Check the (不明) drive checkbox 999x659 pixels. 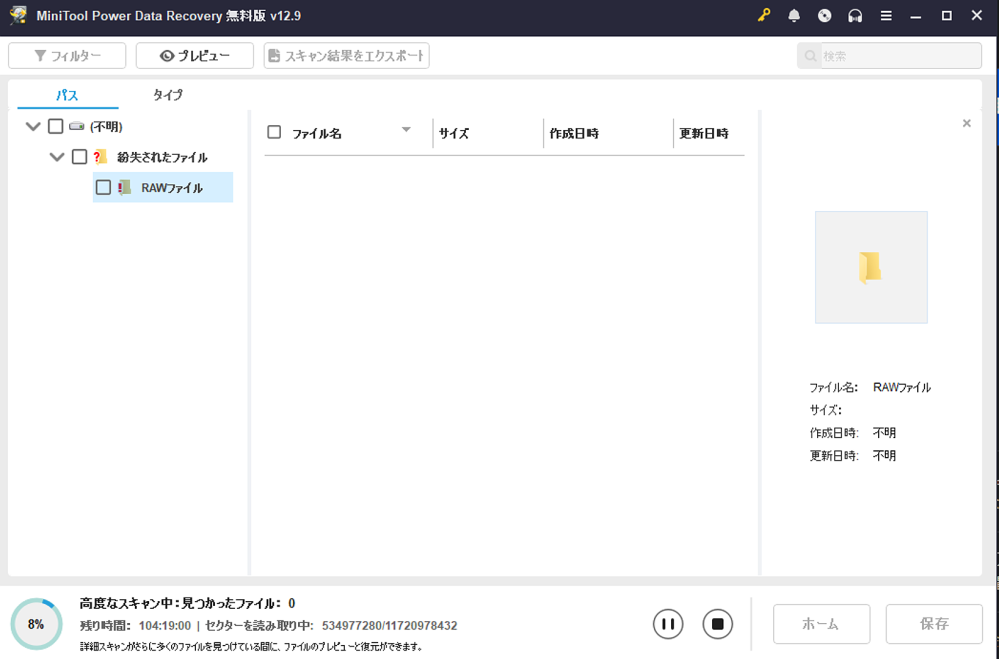pos(55,126)
